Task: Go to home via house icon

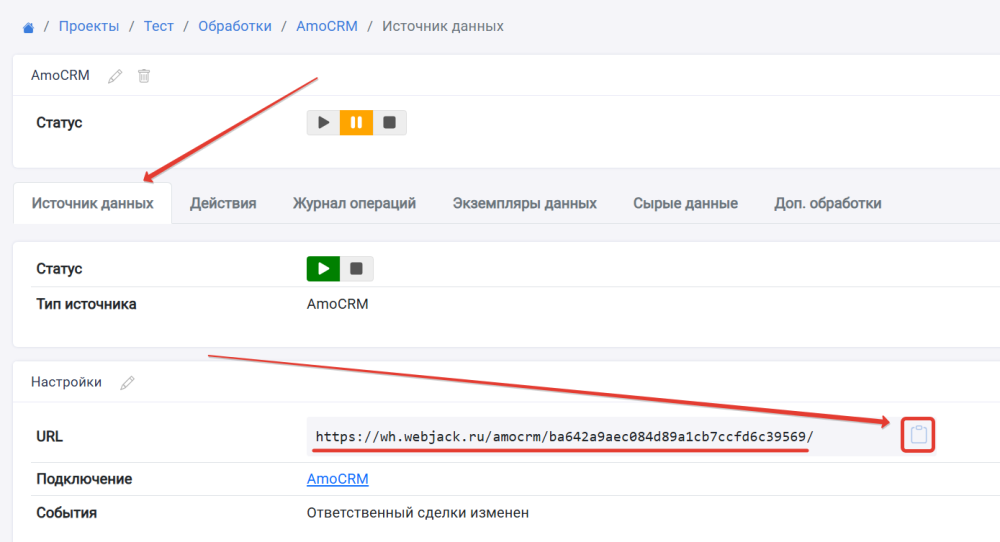Action: pyautogui.click(x=28, y=27)
